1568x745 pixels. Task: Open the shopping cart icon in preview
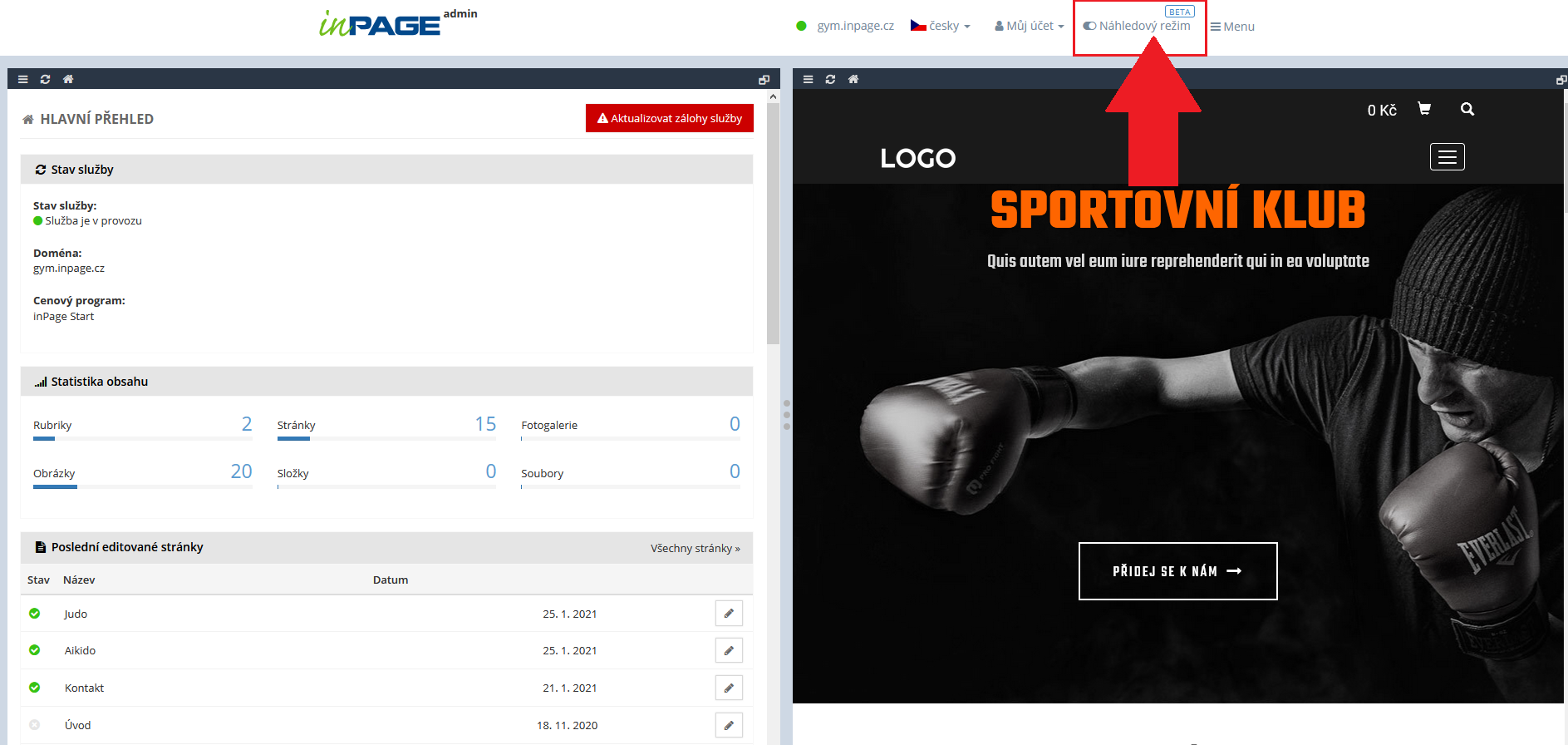(x=1423, y=109)
